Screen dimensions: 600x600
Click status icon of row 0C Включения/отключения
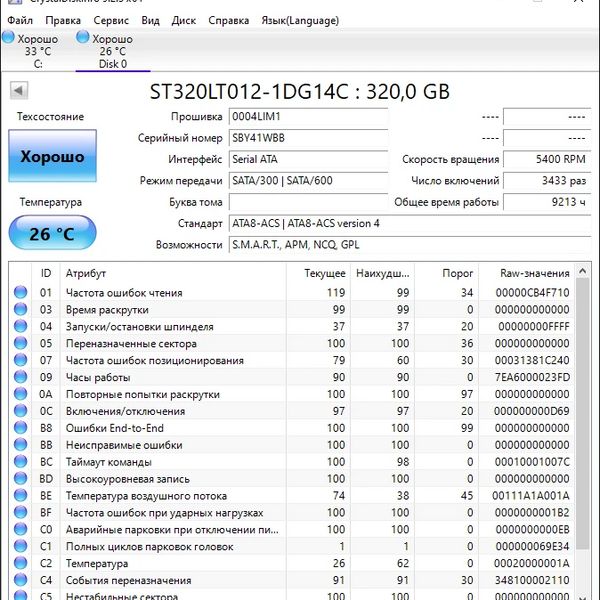(x=21, y=411)
